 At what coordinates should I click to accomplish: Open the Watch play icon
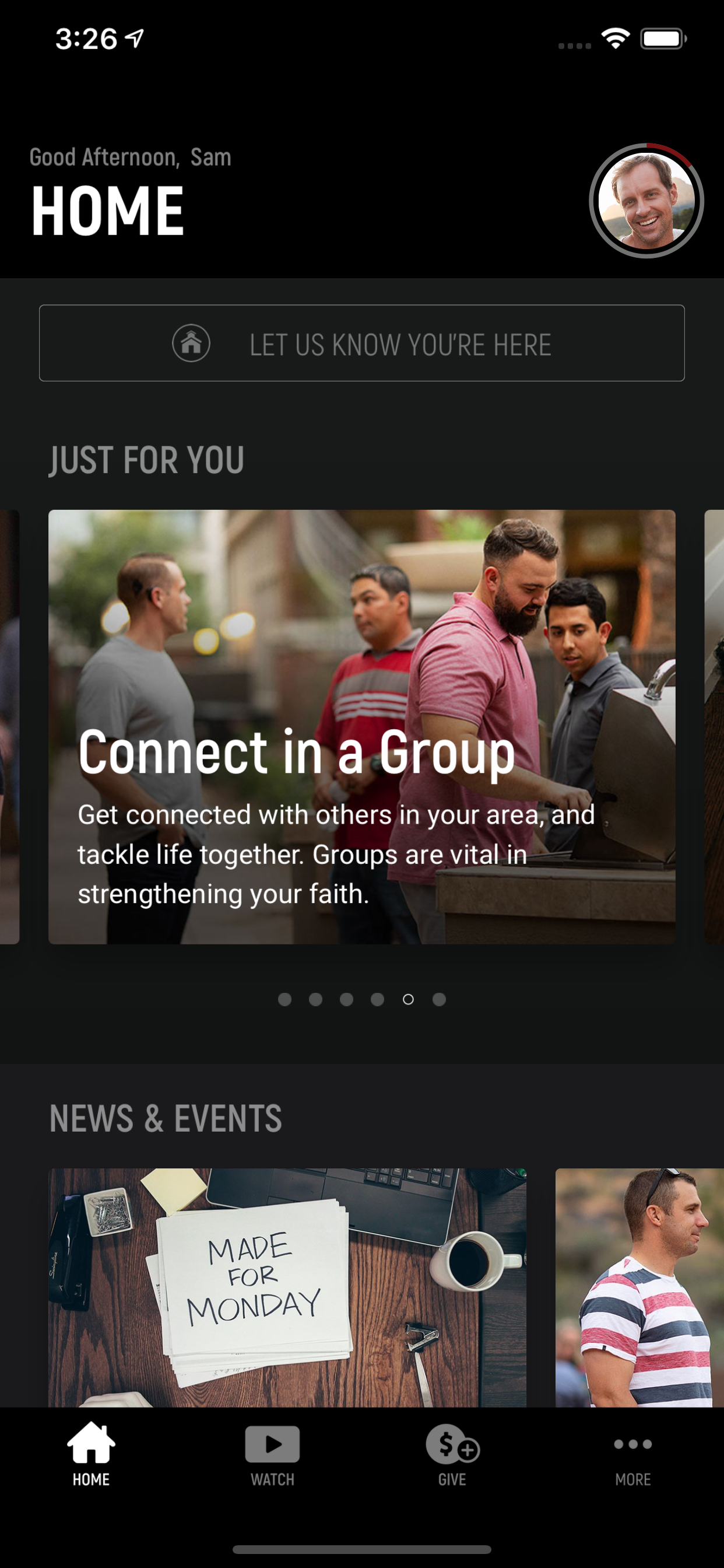272,1443
